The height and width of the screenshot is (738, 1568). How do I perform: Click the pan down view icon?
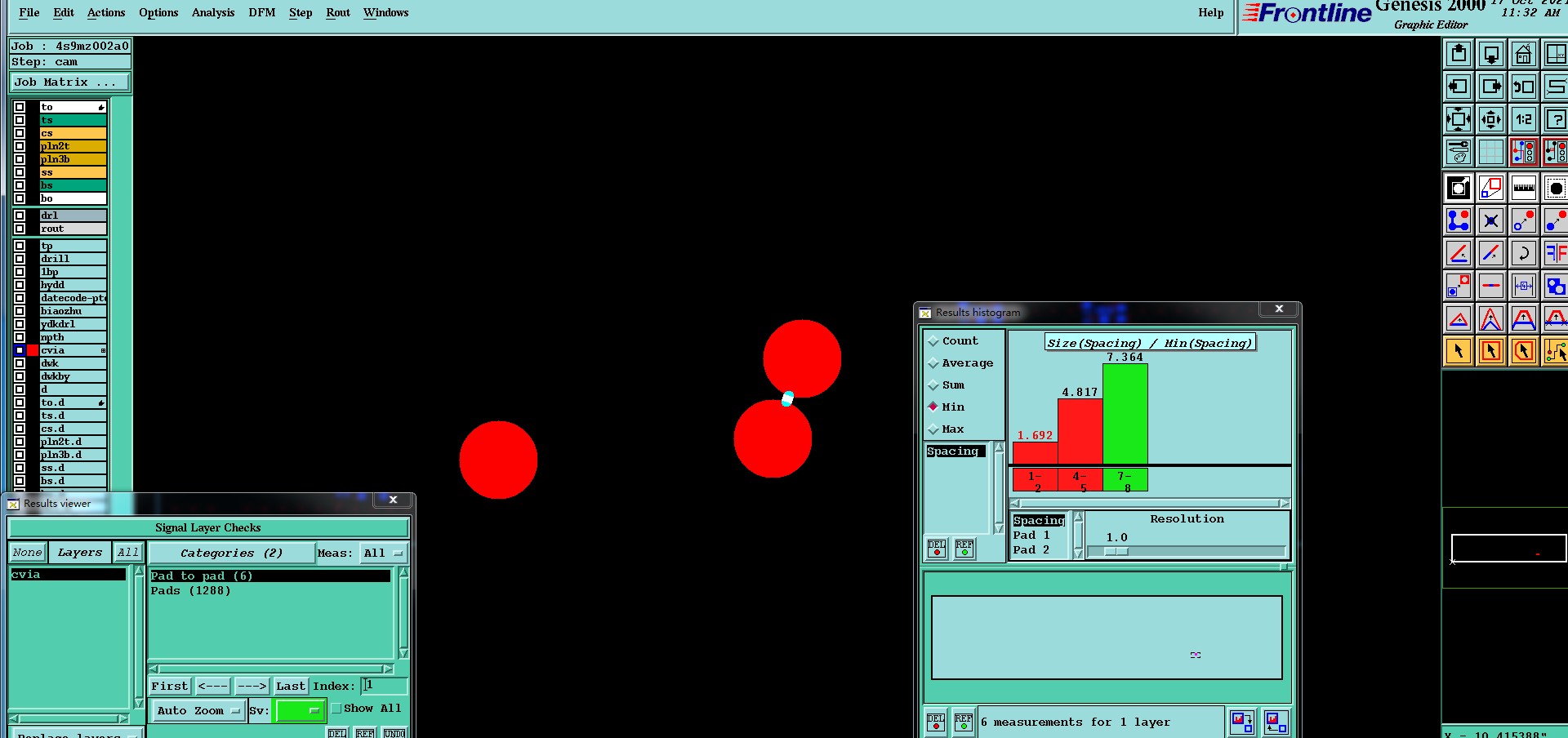[x=1491, y=54]
